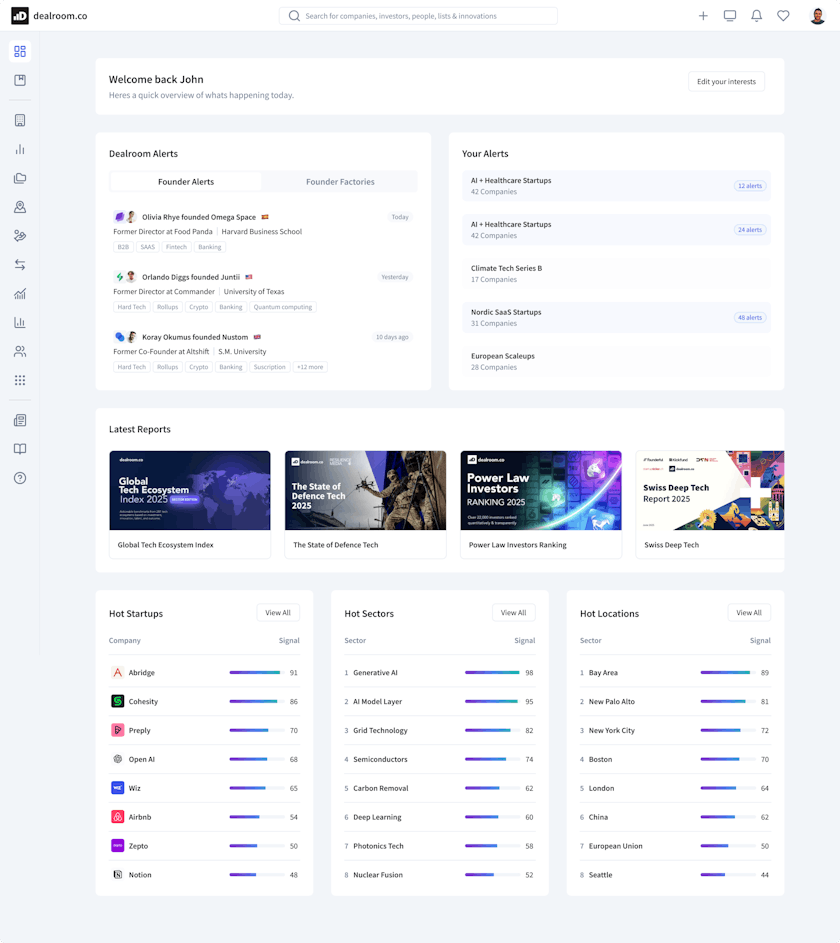Open the dashboard grid icon in sidebar
840x943 pixels.
pos(20,51)
